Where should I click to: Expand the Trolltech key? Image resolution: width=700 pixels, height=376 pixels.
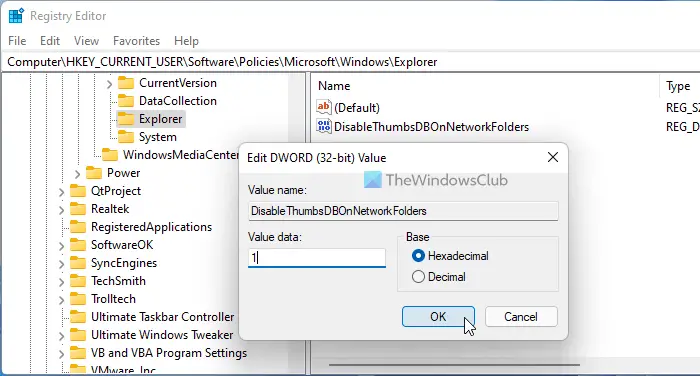(61, 300)
